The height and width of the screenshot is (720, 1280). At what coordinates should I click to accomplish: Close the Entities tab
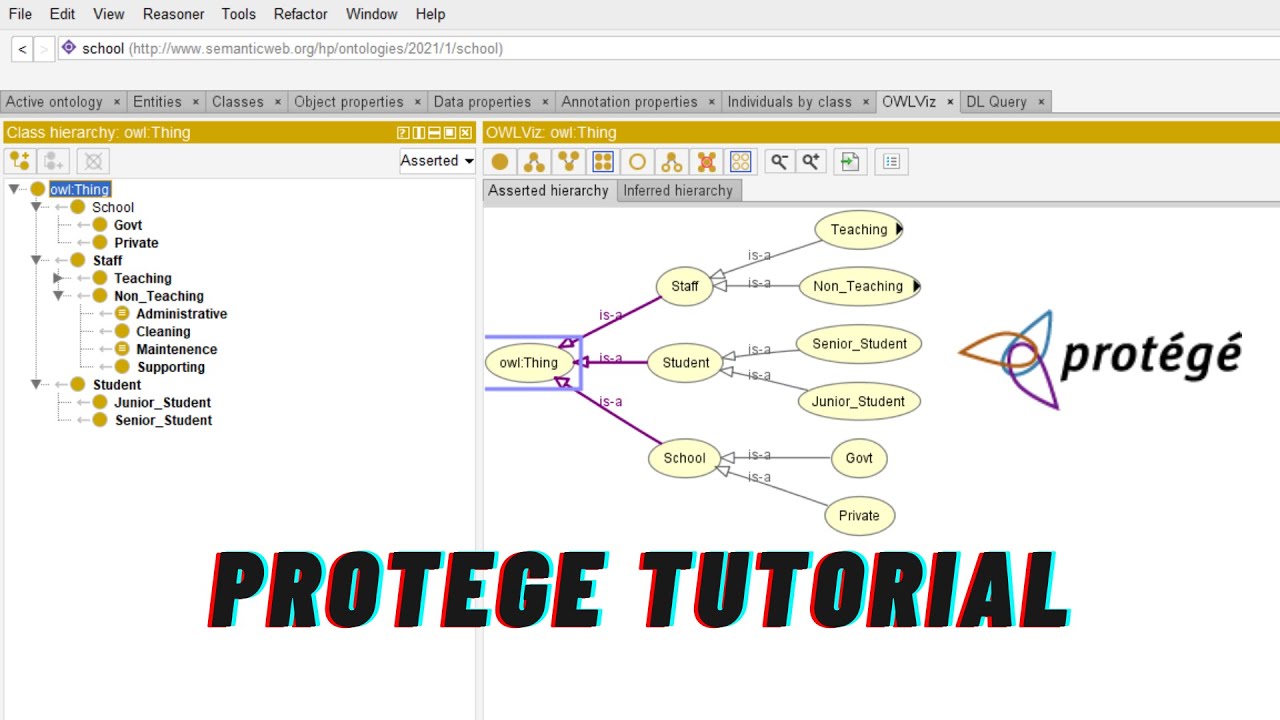click(x=196, y=102)
